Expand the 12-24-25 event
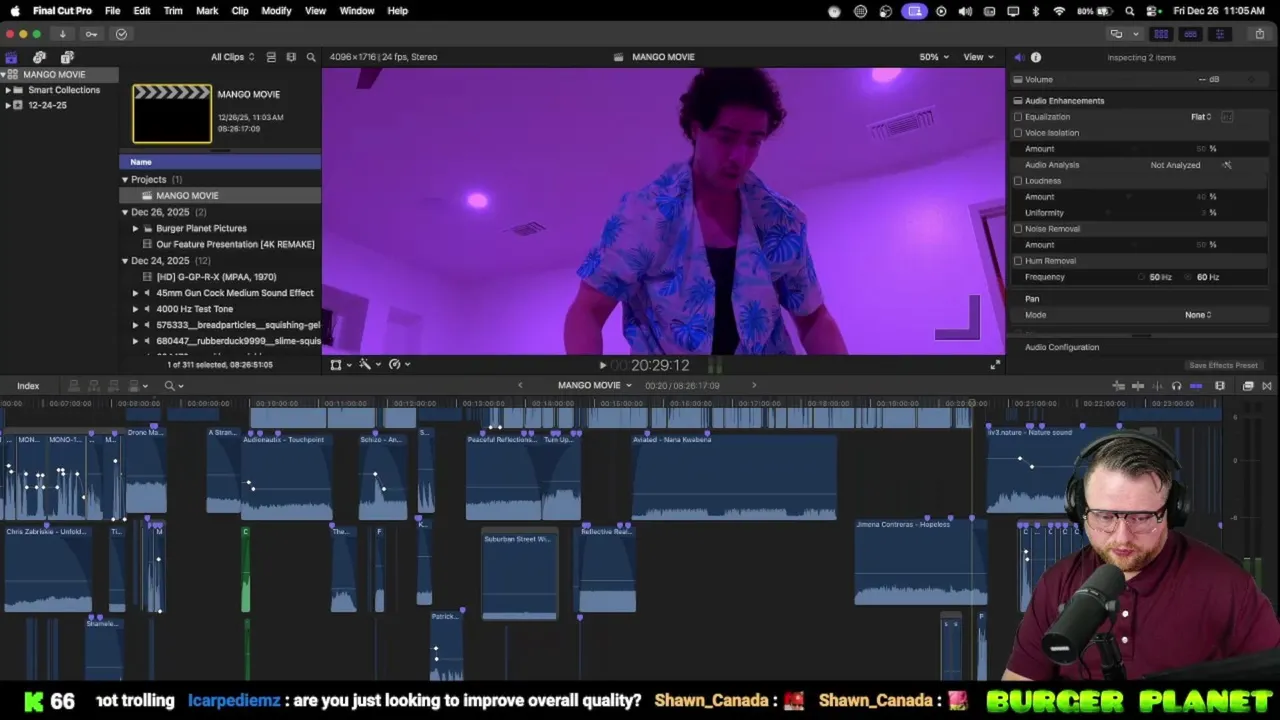This screenshot has width=1280, height=720. pyautogui.click(x=8, y=105)
